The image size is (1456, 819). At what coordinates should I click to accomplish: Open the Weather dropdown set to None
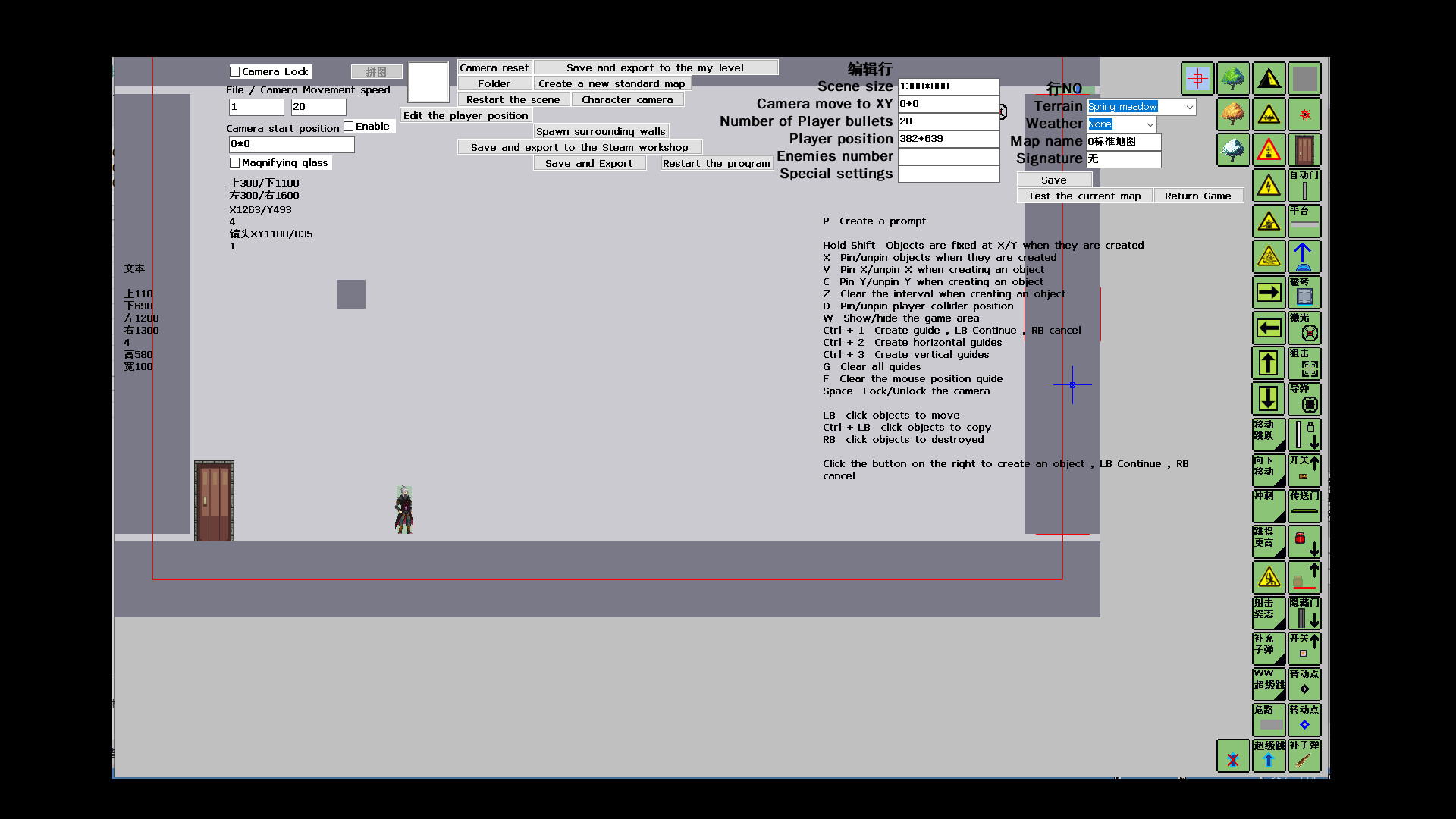(x=1122, y=124)
